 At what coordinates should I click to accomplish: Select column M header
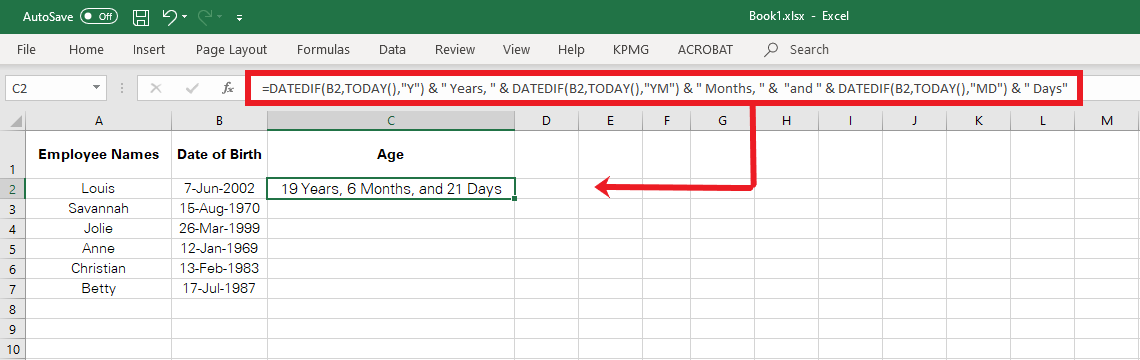(x=1107, y=121)
